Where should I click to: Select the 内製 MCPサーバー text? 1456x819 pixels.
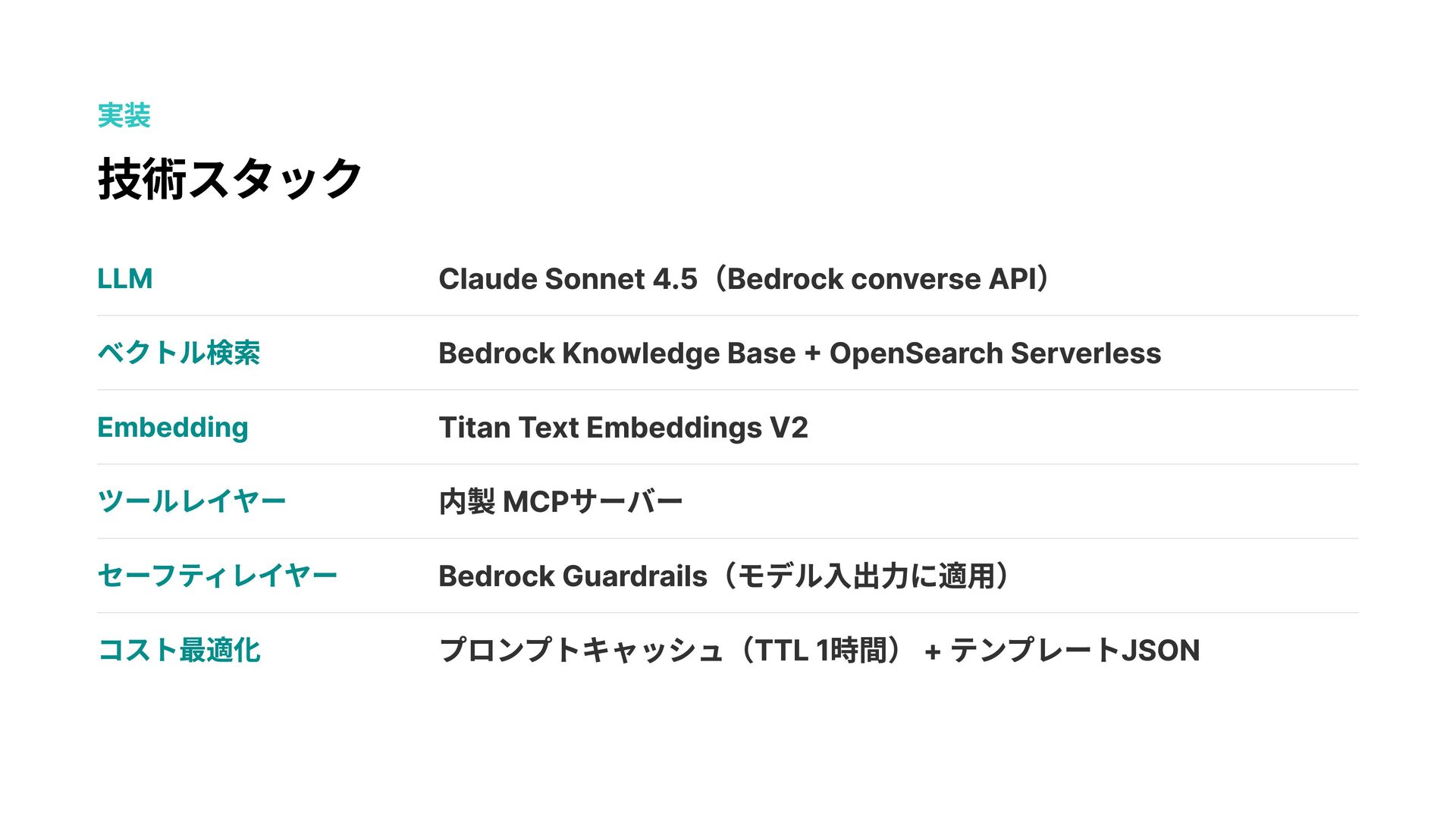pyautogui.click(x=561, y=501)
